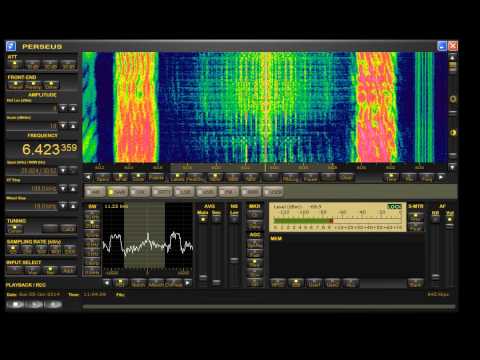Click lower round knob right of waterfall

453,133
